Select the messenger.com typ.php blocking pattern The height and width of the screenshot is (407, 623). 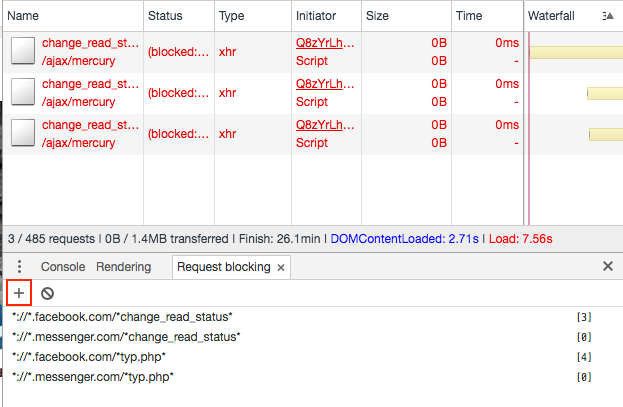pos(93,377)
